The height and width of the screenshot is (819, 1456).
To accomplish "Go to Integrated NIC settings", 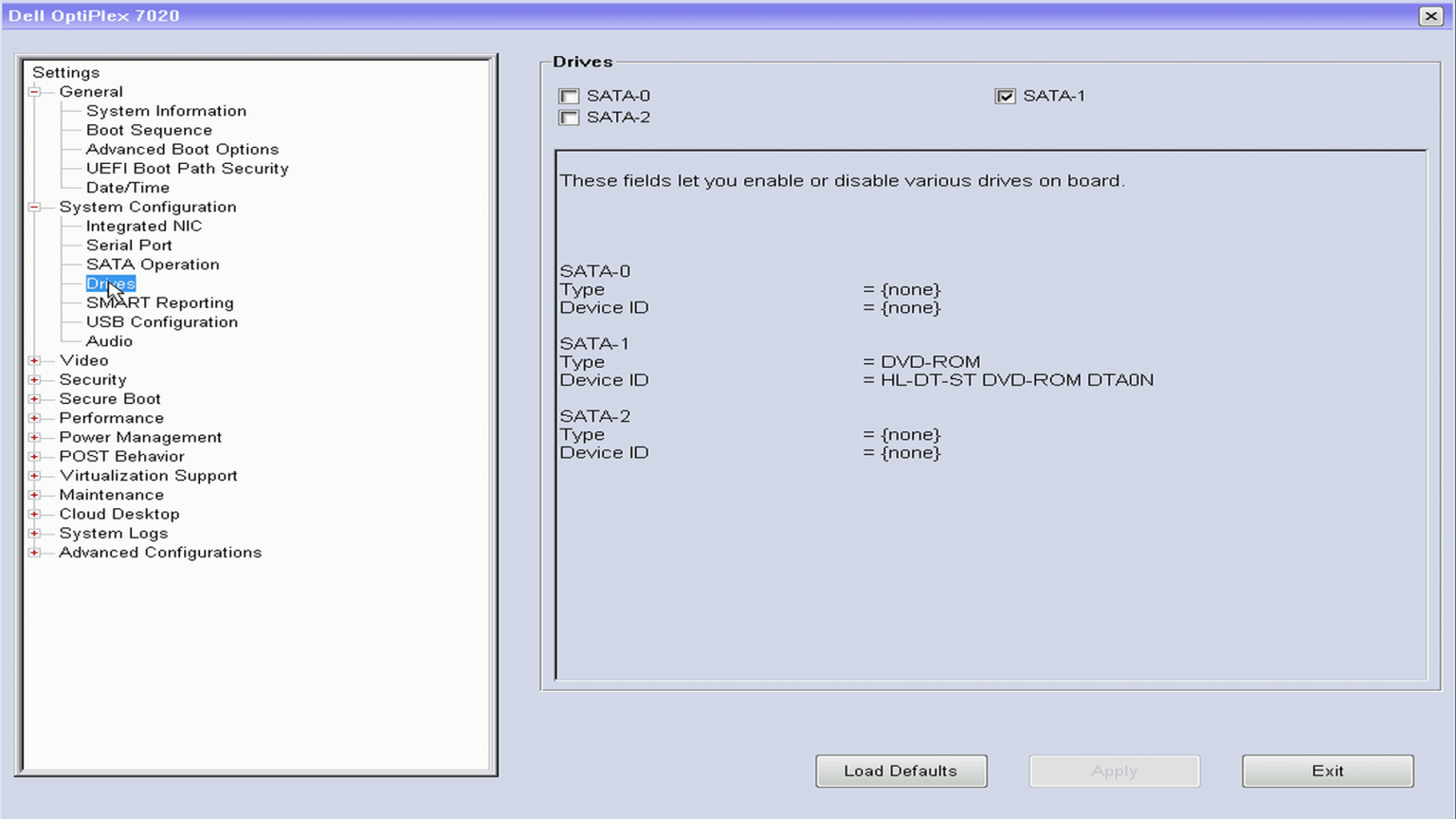I will point(144,226).
